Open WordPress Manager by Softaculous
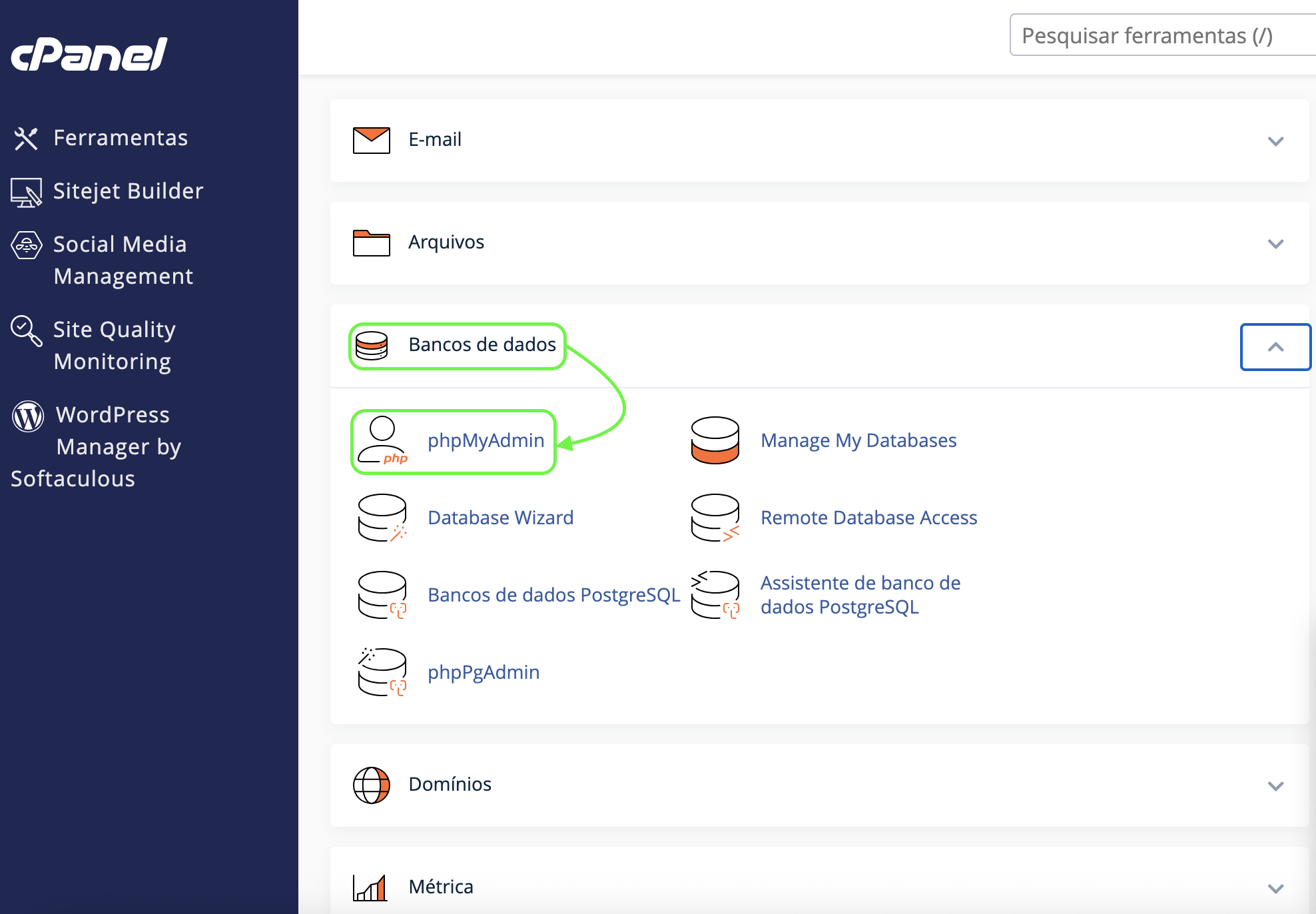Viewport: 1316px width, 914px height. pyautogui.click(x=96, y=447)
